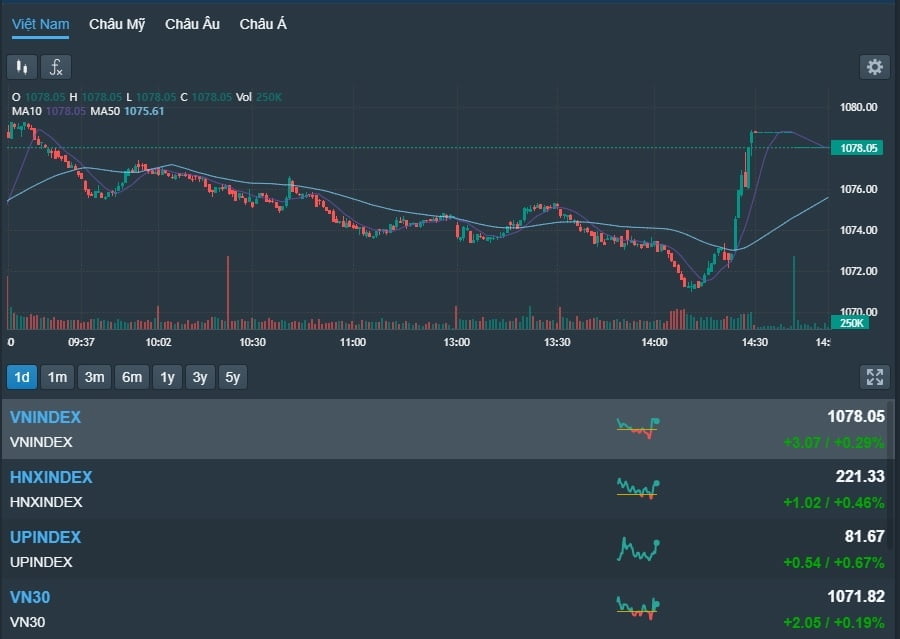Image resolution: width=900 pixels, height=639 pixels.
Task: Switch to the Châu Âu tab
Action: tap(192, 24)
